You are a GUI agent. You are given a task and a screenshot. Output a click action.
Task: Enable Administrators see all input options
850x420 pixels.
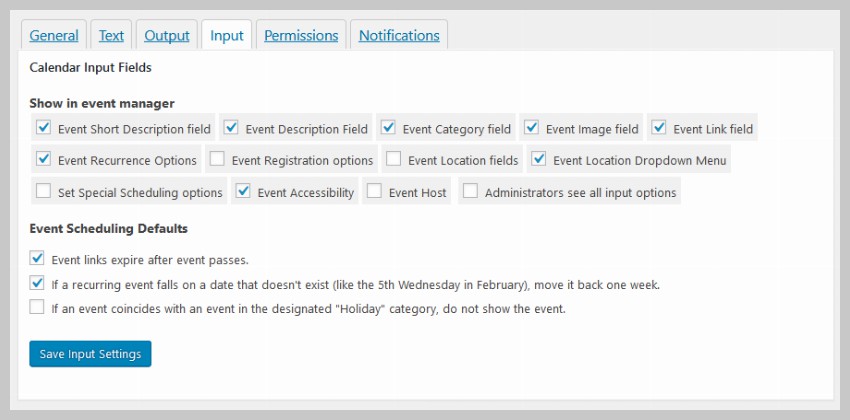470,191
